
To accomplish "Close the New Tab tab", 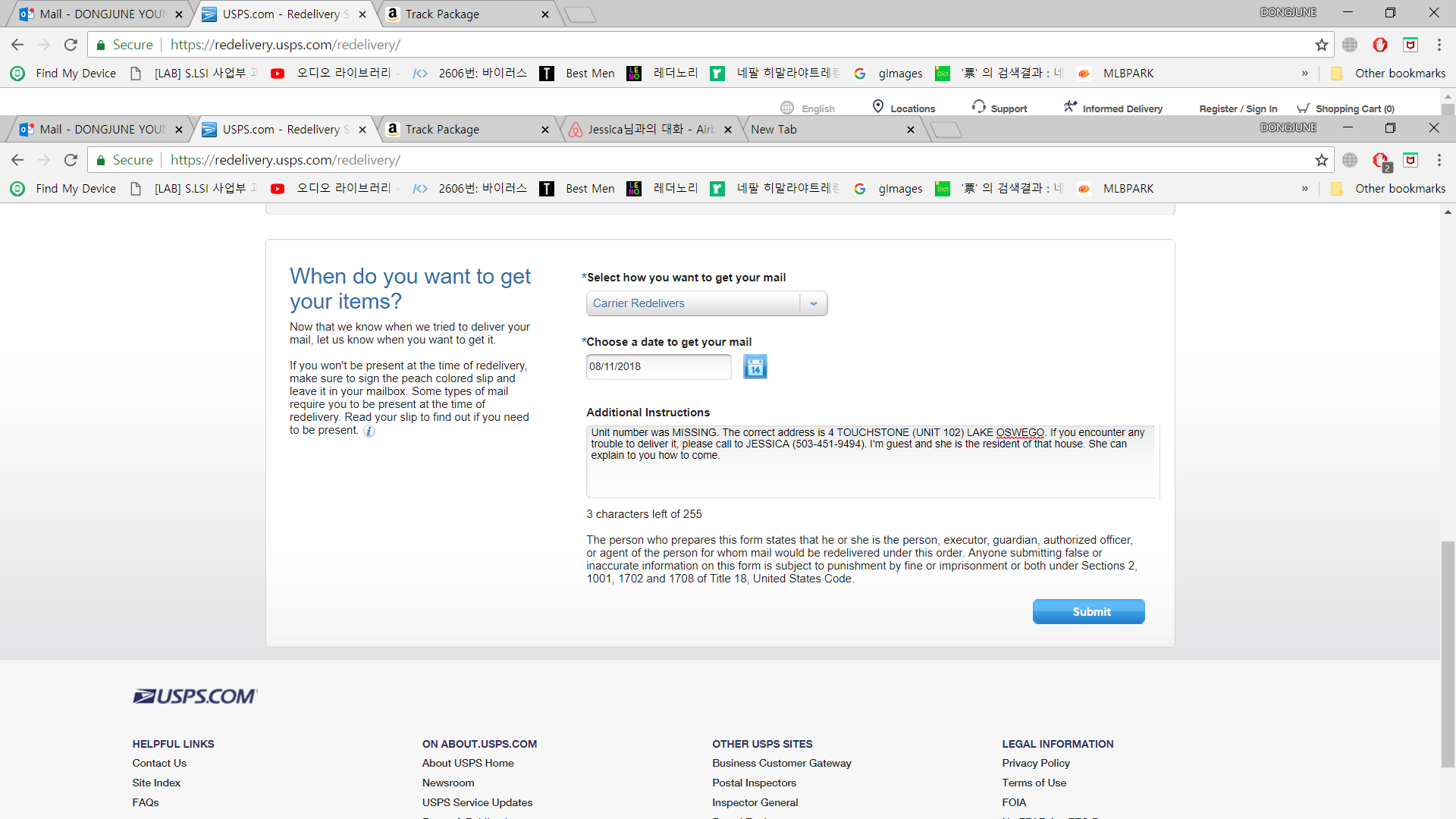I will click(x=911, y=130).
